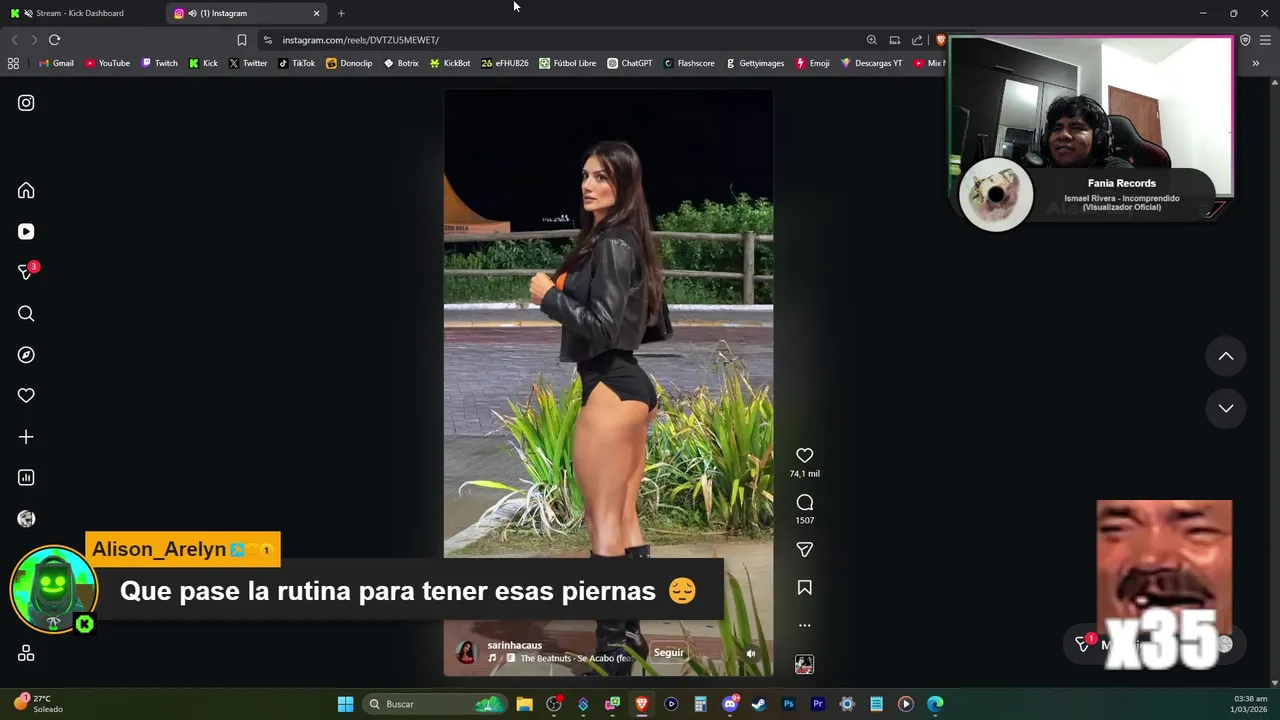Screen dimensions: 1280x720
Task: Open the zoom magnifier in the address bar
Action: point(872,40)
